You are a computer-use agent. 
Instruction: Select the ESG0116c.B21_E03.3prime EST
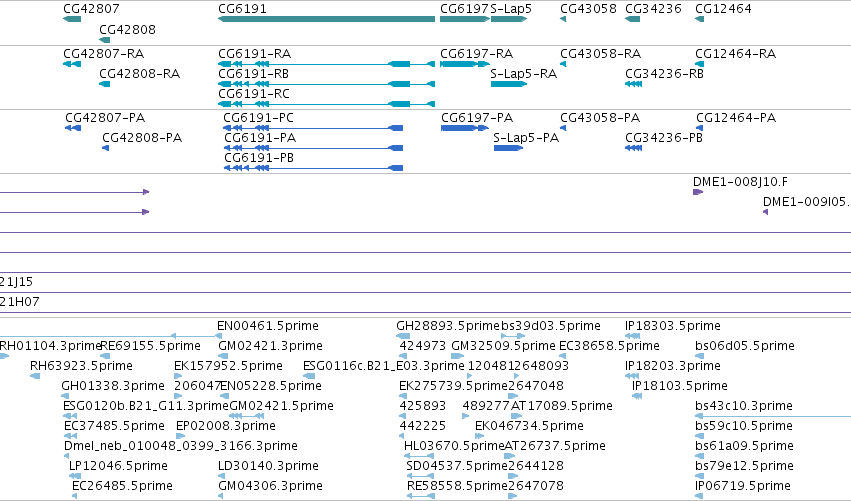[x=309, y=376]
